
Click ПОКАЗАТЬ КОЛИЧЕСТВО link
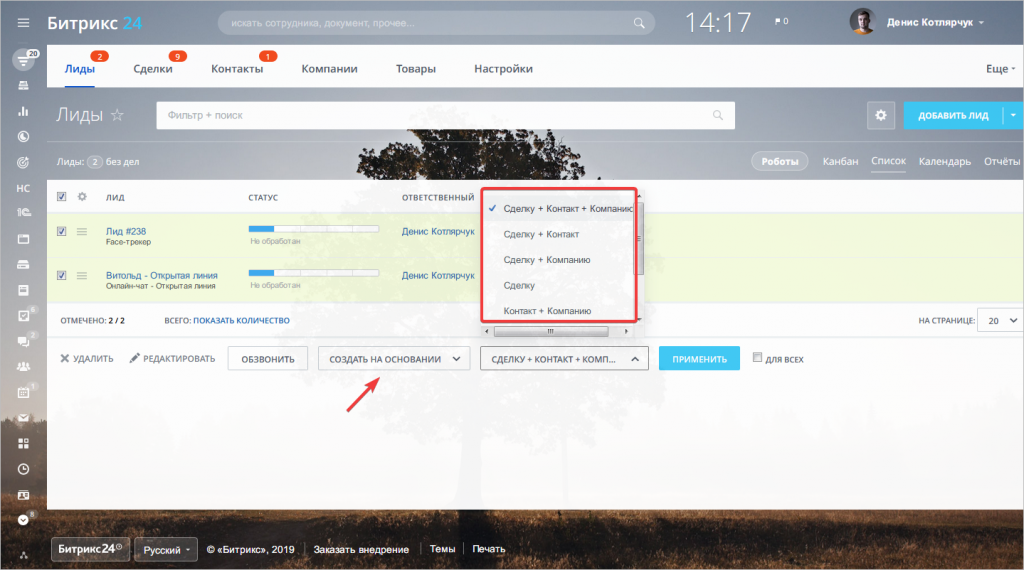point(241,321)
